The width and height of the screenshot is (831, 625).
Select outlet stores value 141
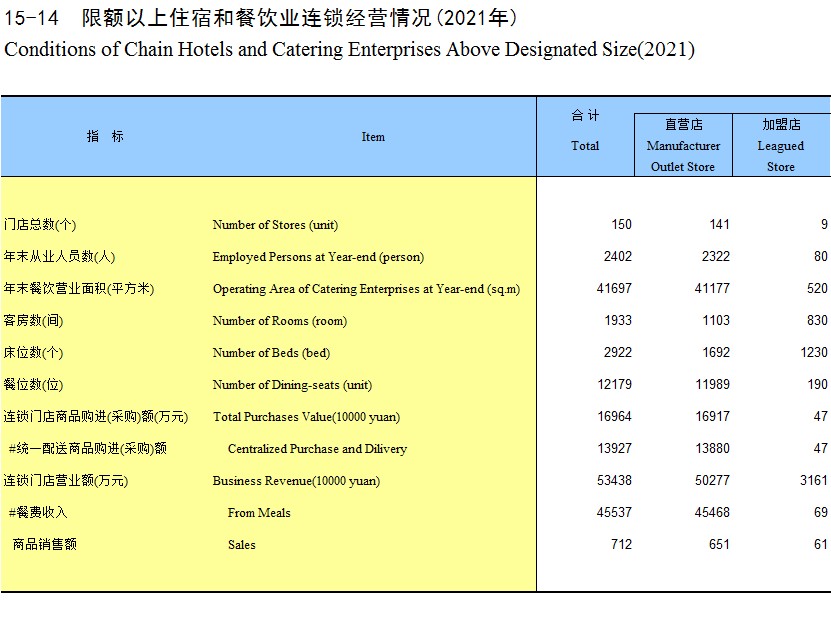pyautogui.click(x=719, y=224)
